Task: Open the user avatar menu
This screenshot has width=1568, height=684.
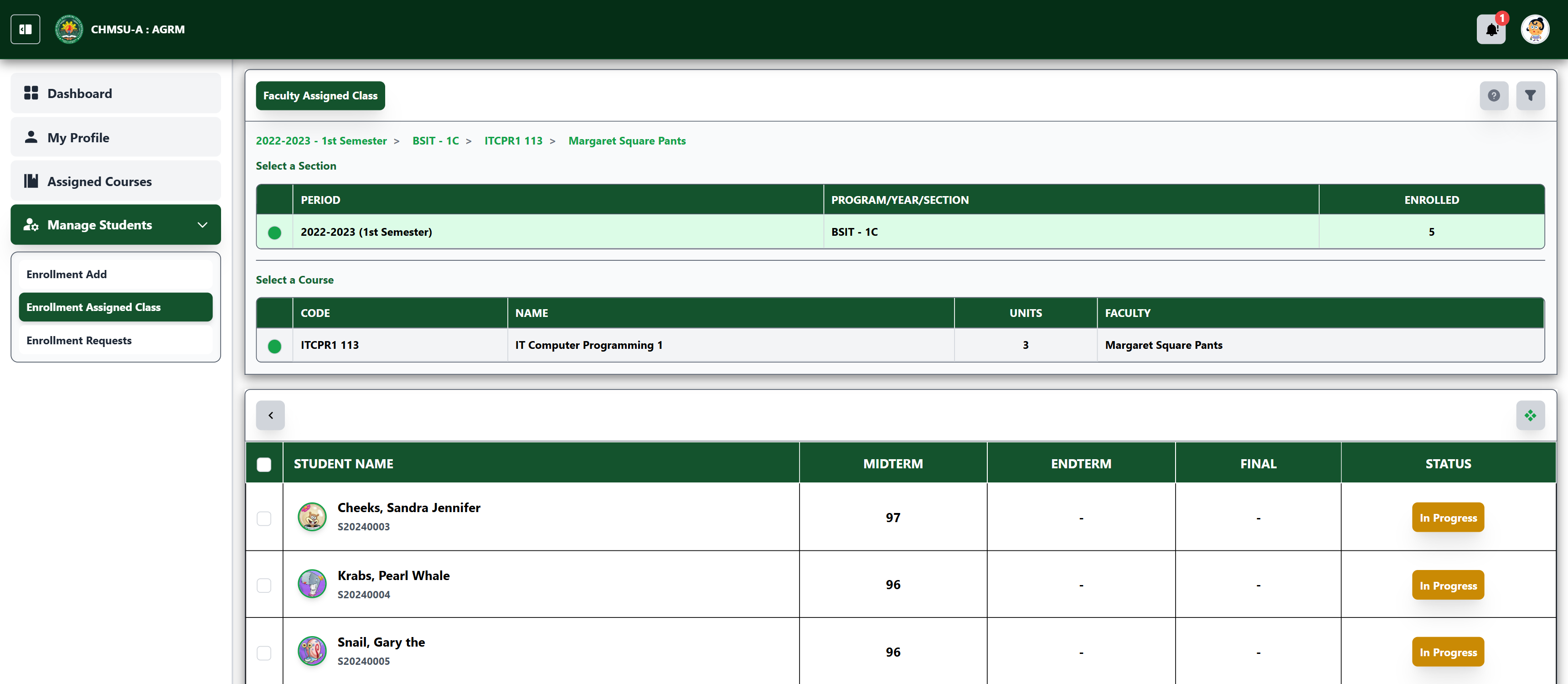Action: pyautogui.click(x=1535, y=29)
